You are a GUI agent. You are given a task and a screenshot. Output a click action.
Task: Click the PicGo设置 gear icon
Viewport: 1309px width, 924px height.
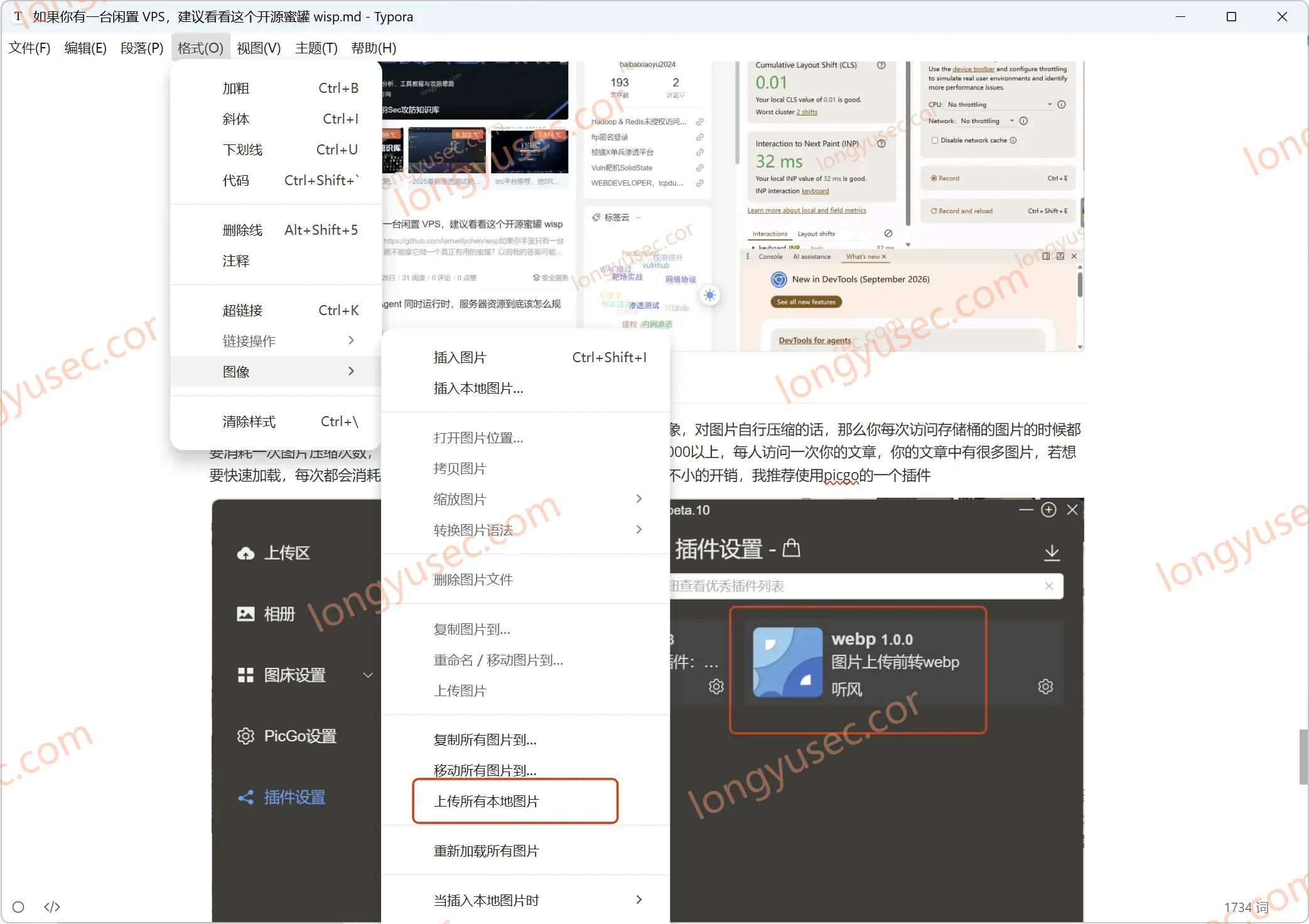[x=245, y=736]
